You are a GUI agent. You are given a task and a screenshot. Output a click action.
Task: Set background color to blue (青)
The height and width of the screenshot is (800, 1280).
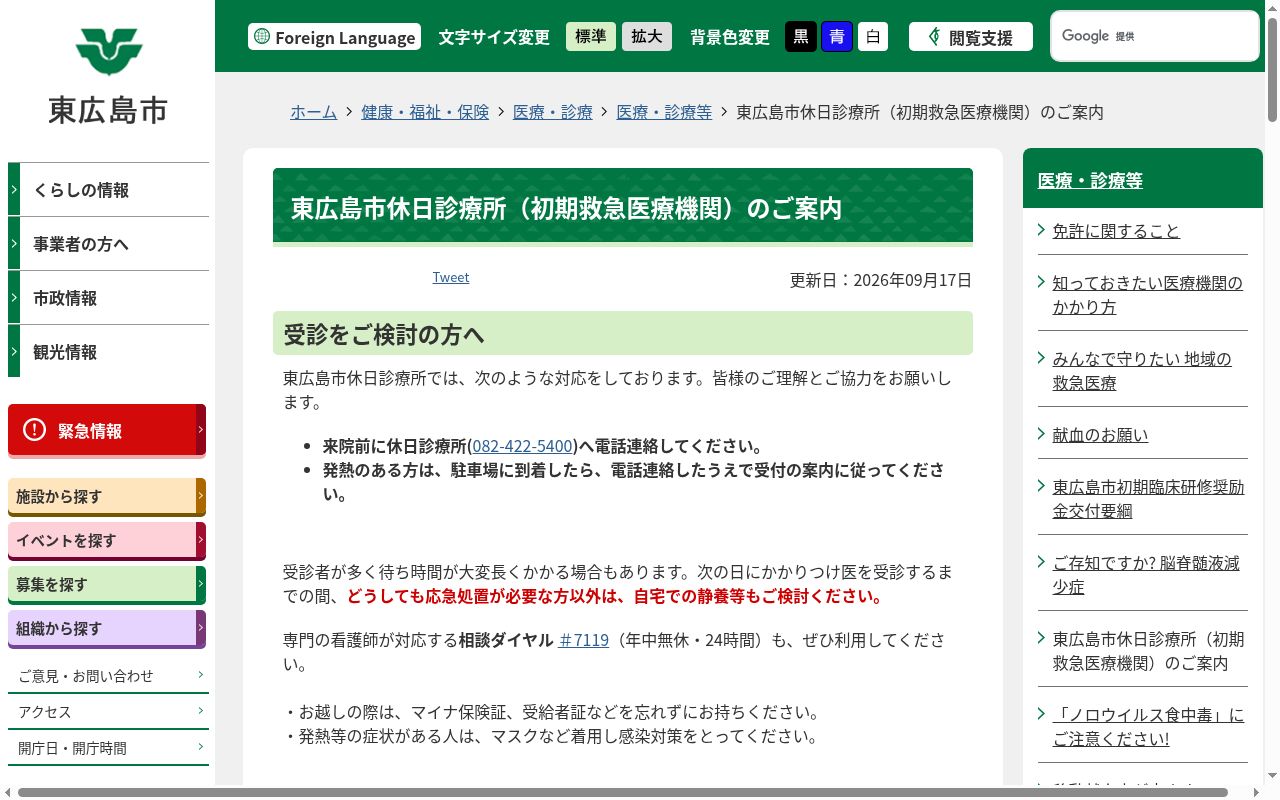[837, 37]
